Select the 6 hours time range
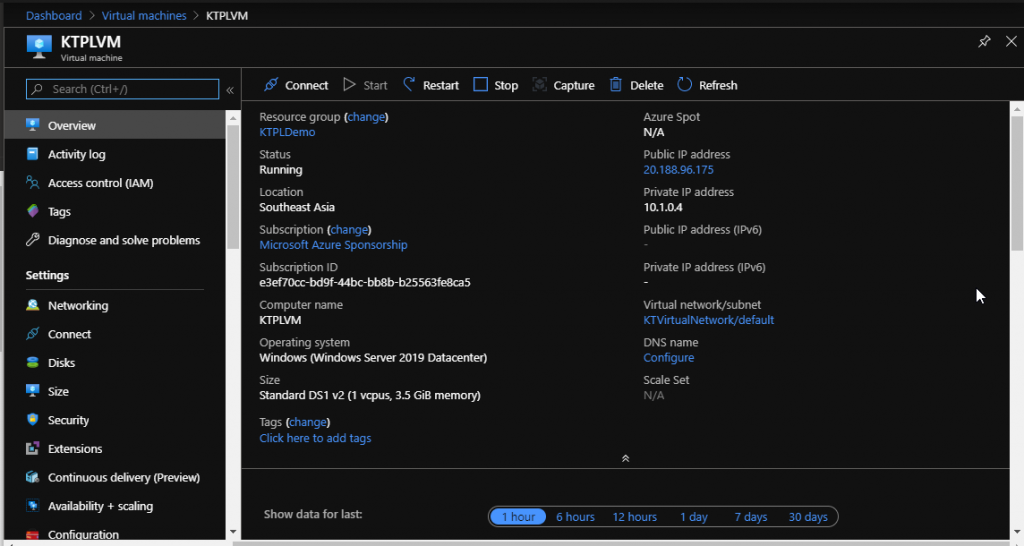 click(x=575, y=517)
